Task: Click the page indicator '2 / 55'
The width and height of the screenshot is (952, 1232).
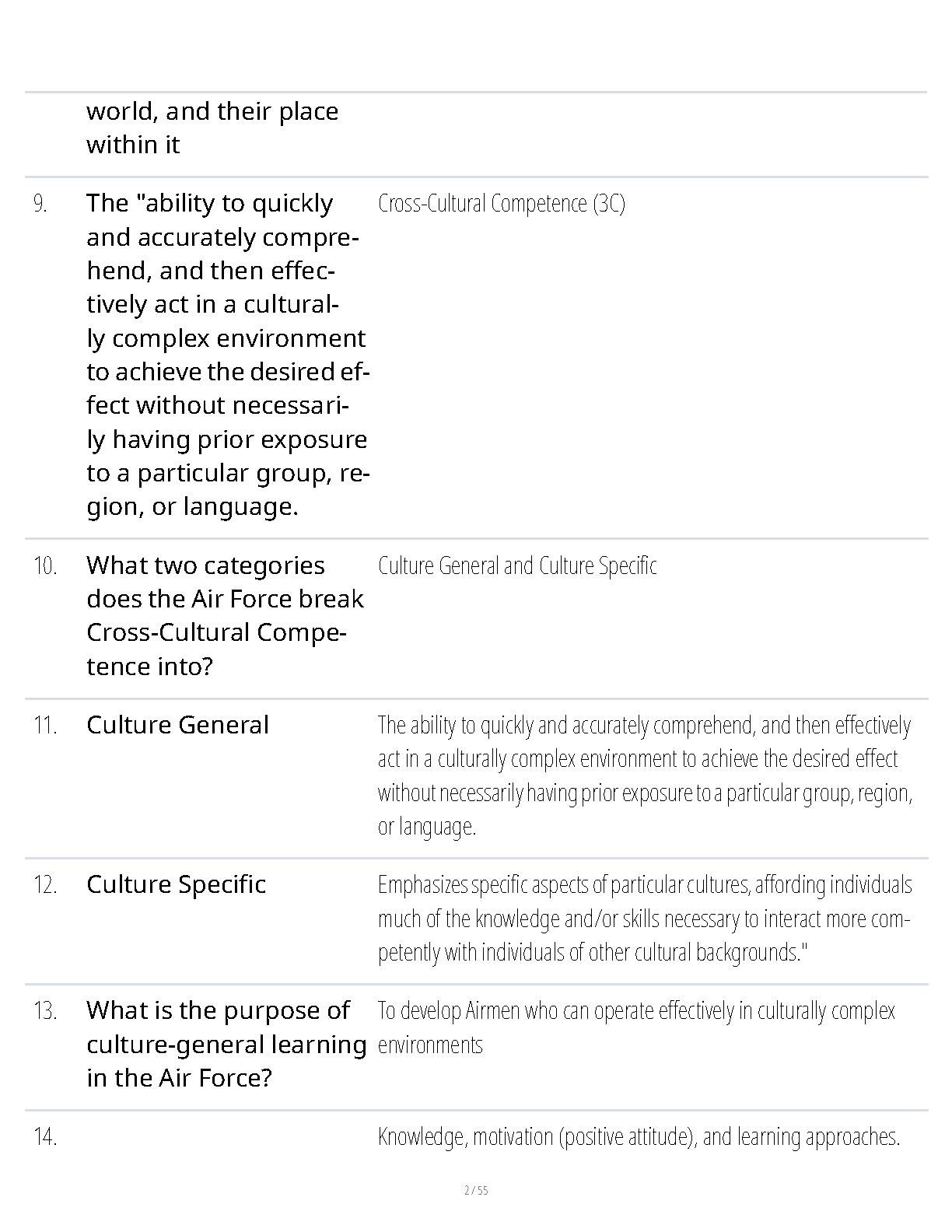Action: pyautogui.click(x=476, y=1191)
